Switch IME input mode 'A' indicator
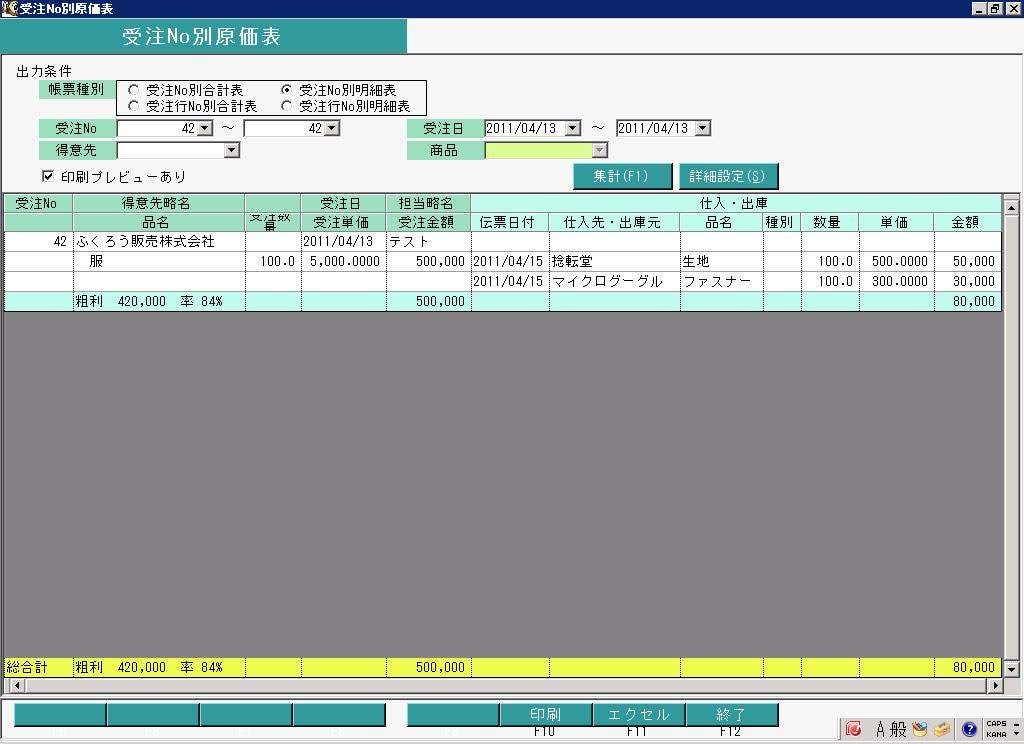The image size is (1024, 744). 880,728
